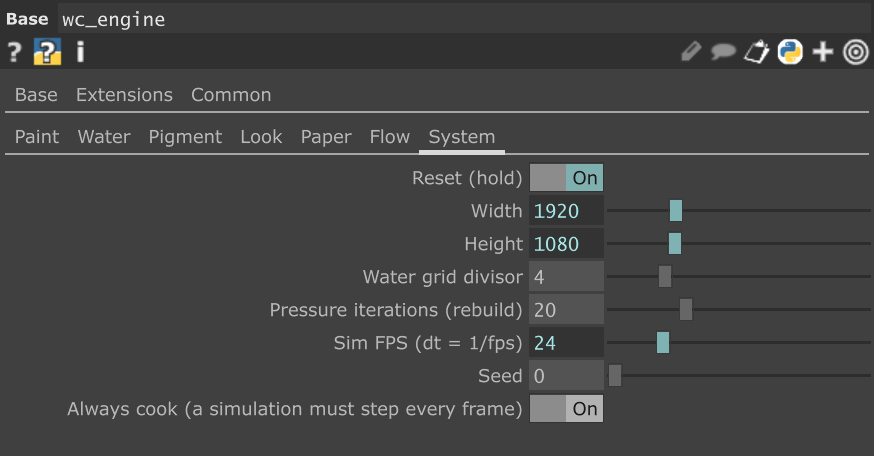The image size is (874, 456).
Task: Click the Pressure iterations slider handle
Action: point(686,309)
